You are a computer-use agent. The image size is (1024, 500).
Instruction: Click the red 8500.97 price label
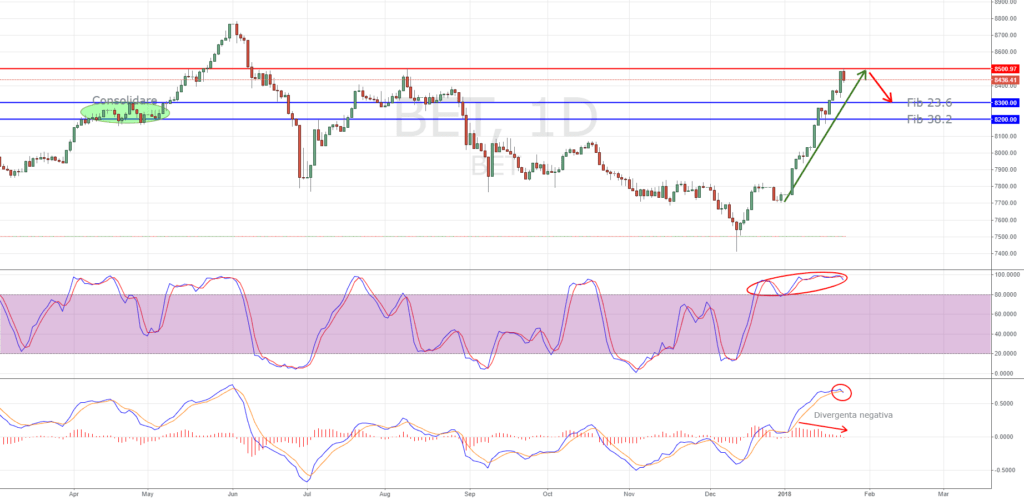click(x=1004, y=69)
